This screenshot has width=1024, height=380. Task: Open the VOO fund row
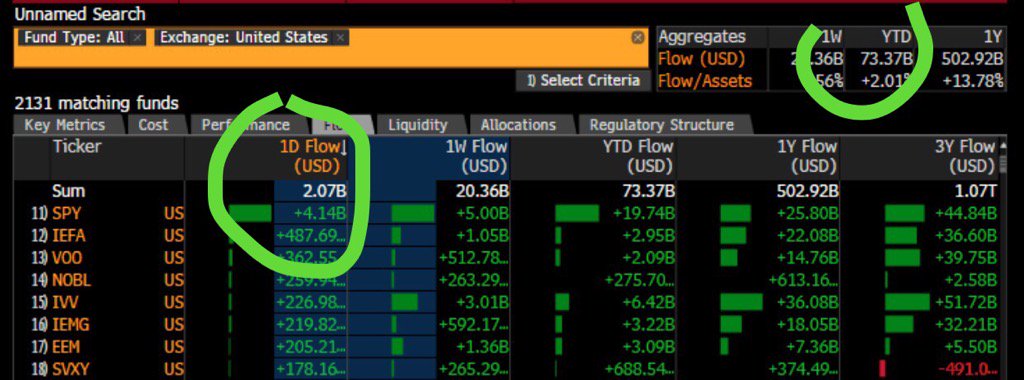507,258
